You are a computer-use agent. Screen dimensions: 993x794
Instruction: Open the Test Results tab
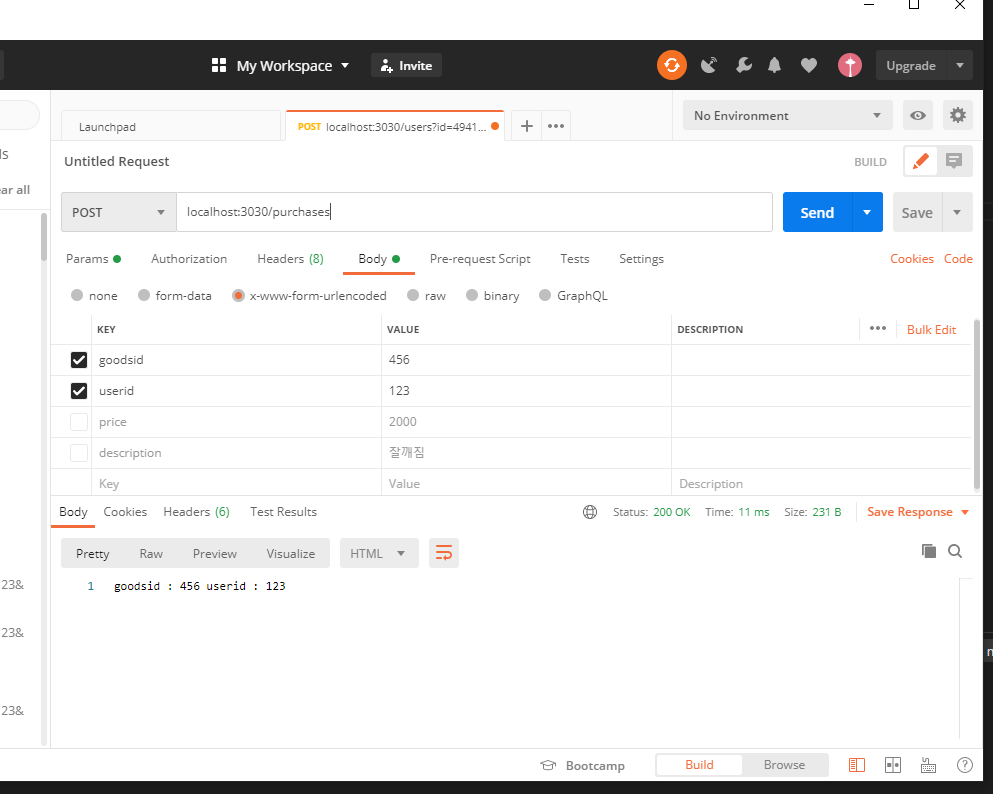pos(283,512)
